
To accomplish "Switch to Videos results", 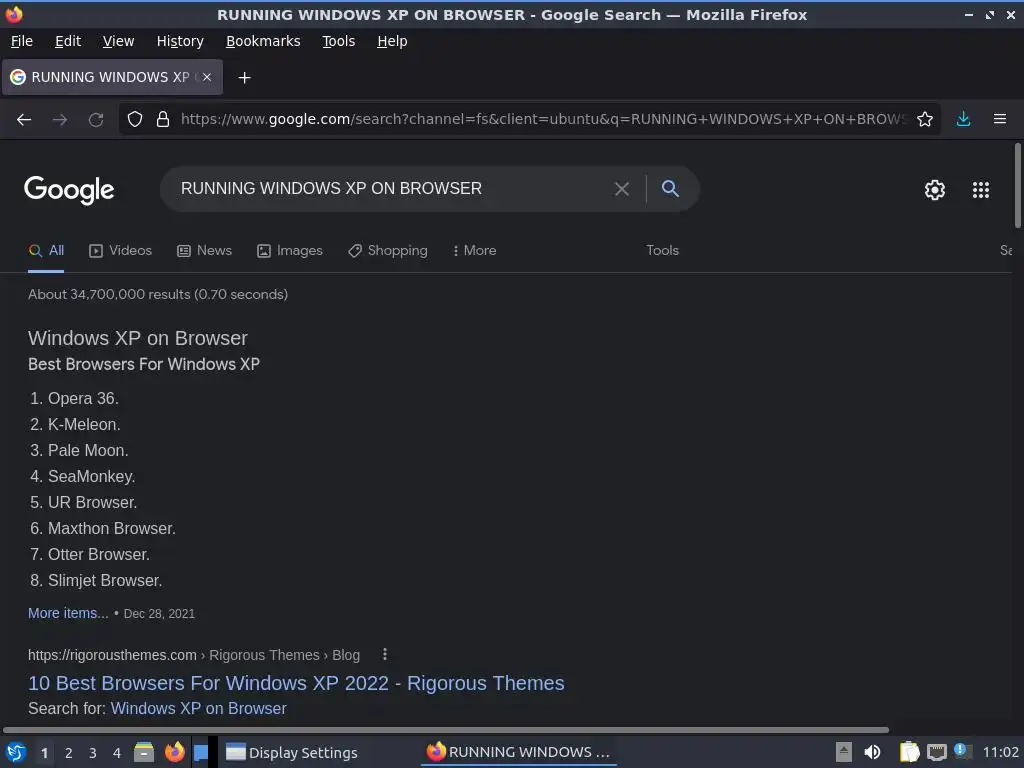I will point(120,251).
